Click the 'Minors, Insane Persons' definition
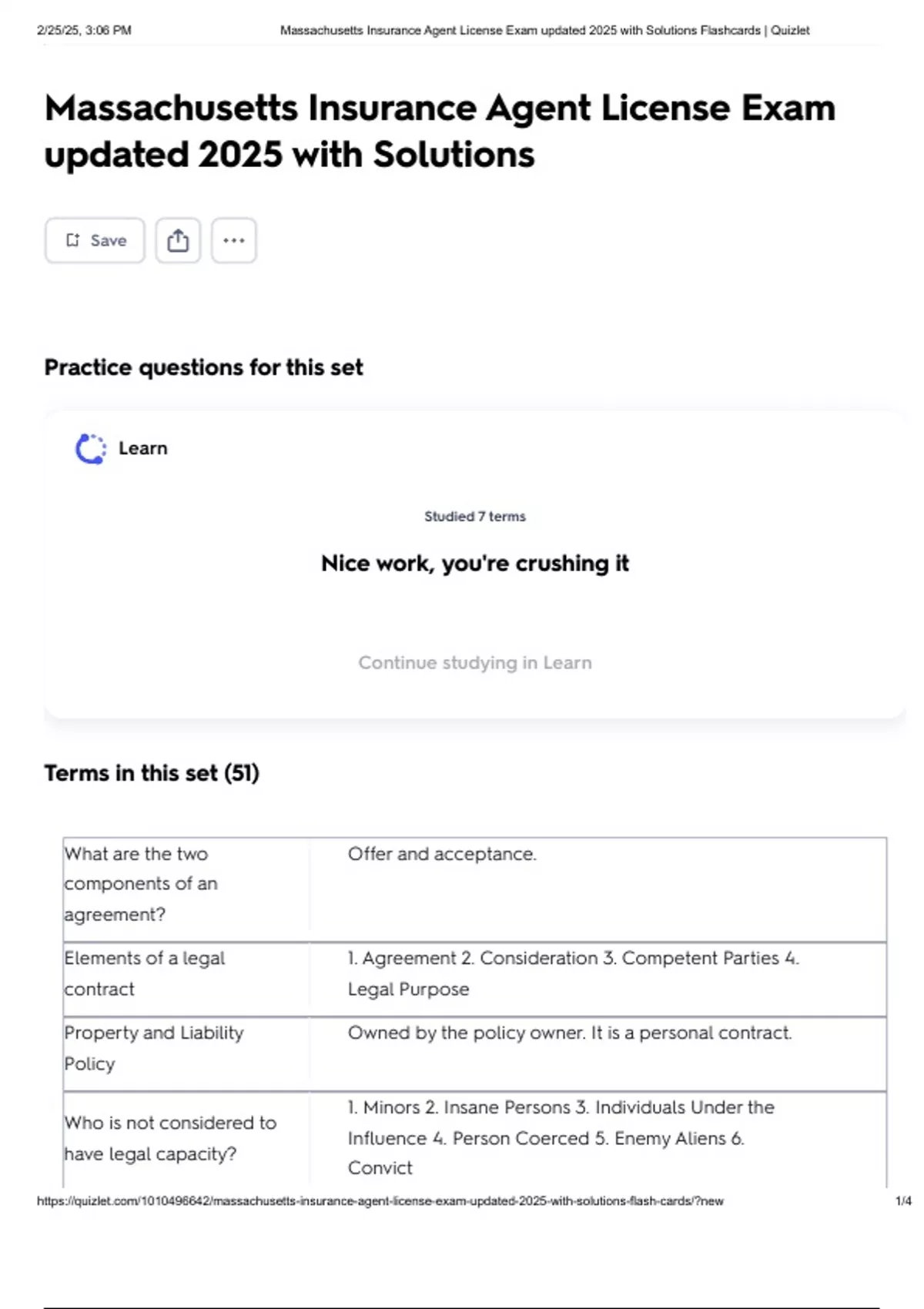Screen dimensions: 924x1309 pyautogui.click(x=560, y=1137)
